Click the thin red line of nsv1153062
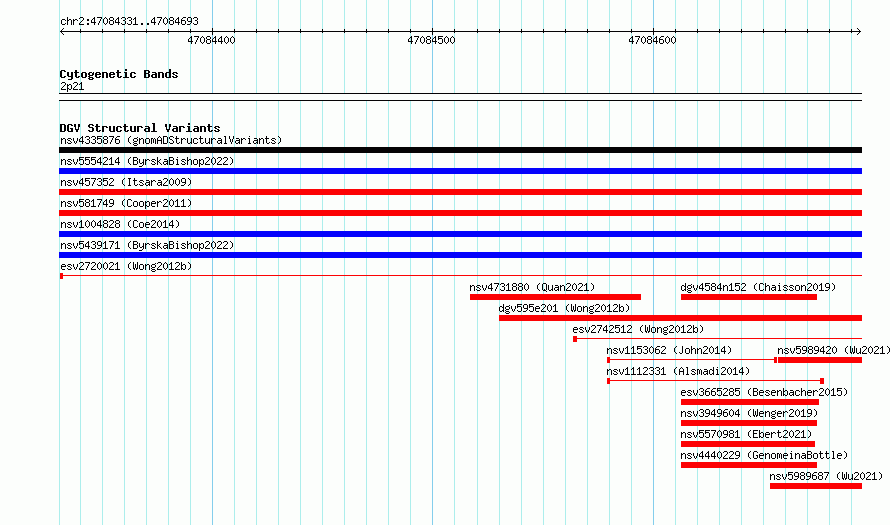 coord(692,360)
